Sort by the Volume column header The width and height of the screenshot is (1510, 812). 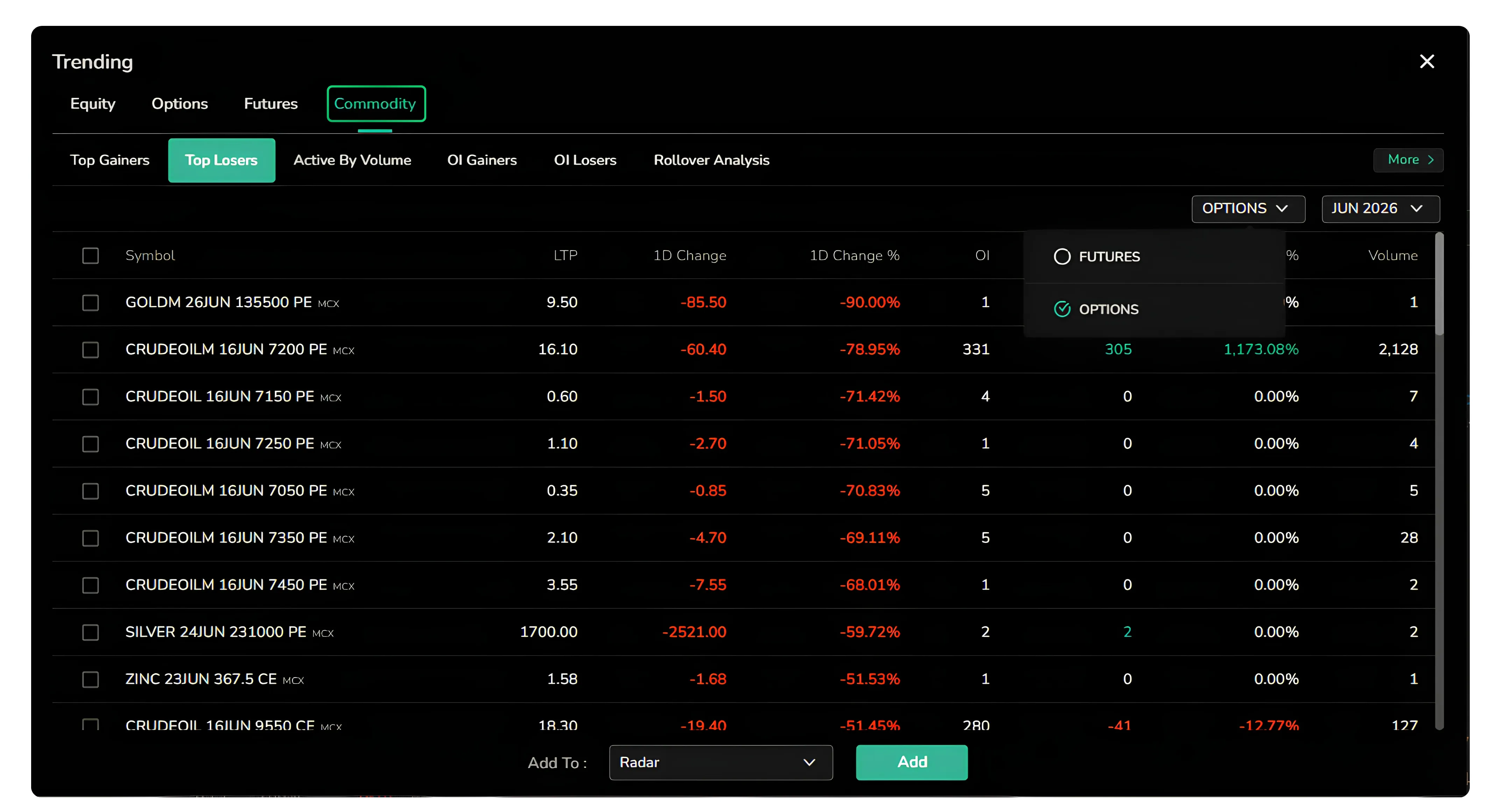pyautogui.click(x=1393, y=255)
